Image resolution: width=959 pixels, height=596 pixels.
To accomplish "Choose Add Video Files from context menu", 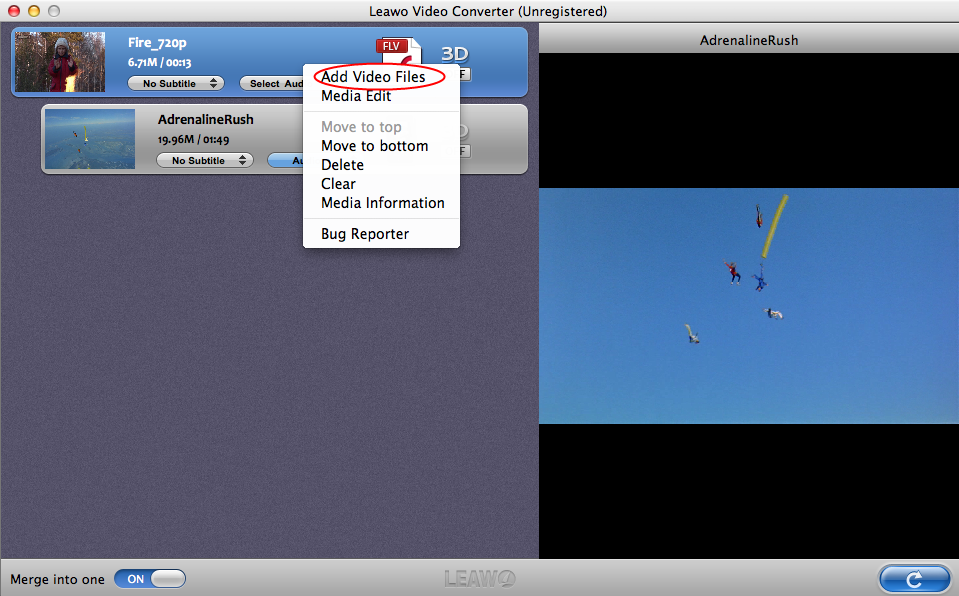I will coord(373,76).
